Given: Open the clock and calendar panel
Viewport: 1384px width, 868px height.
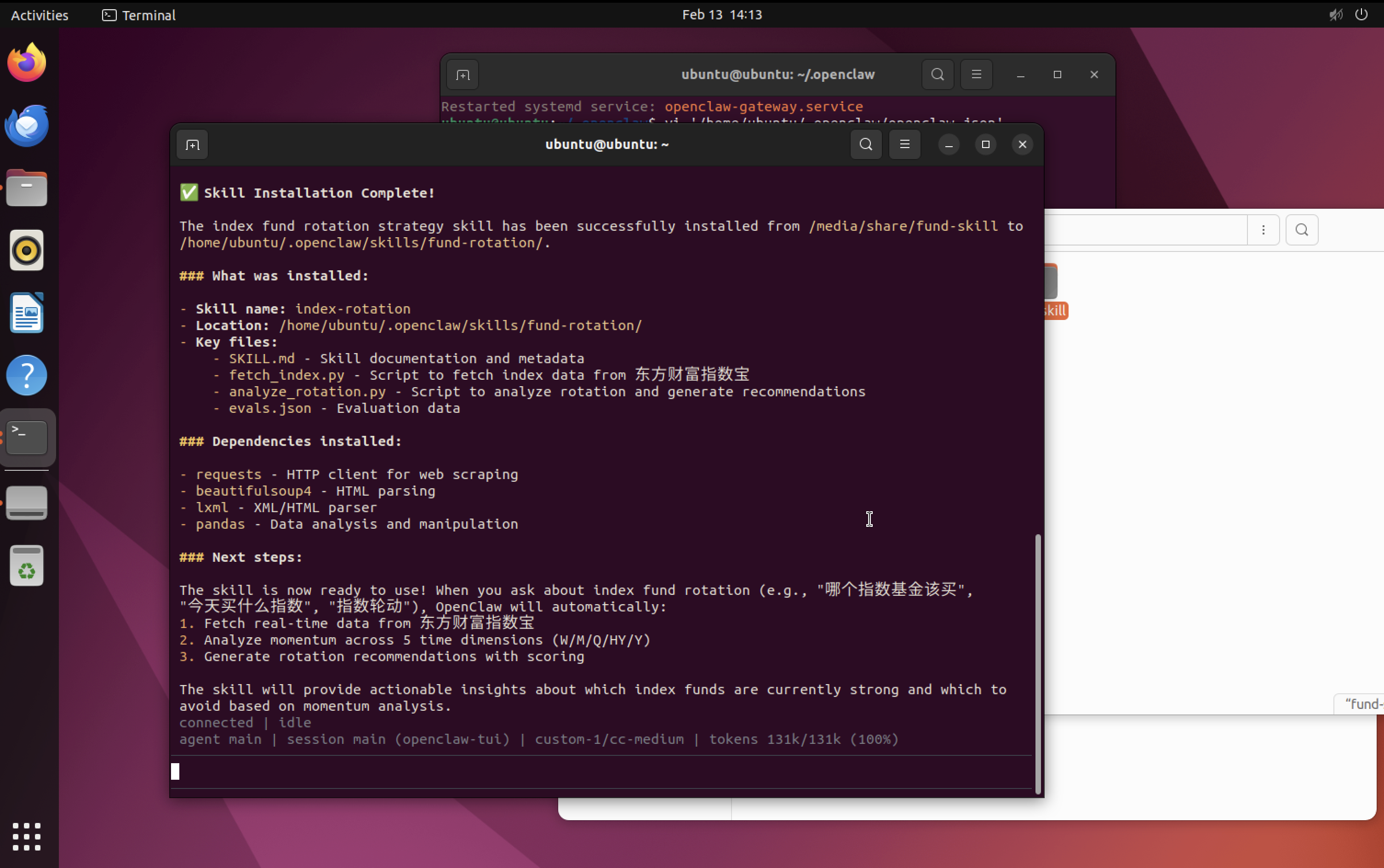Looking at the screenshot, I should 721,15.
